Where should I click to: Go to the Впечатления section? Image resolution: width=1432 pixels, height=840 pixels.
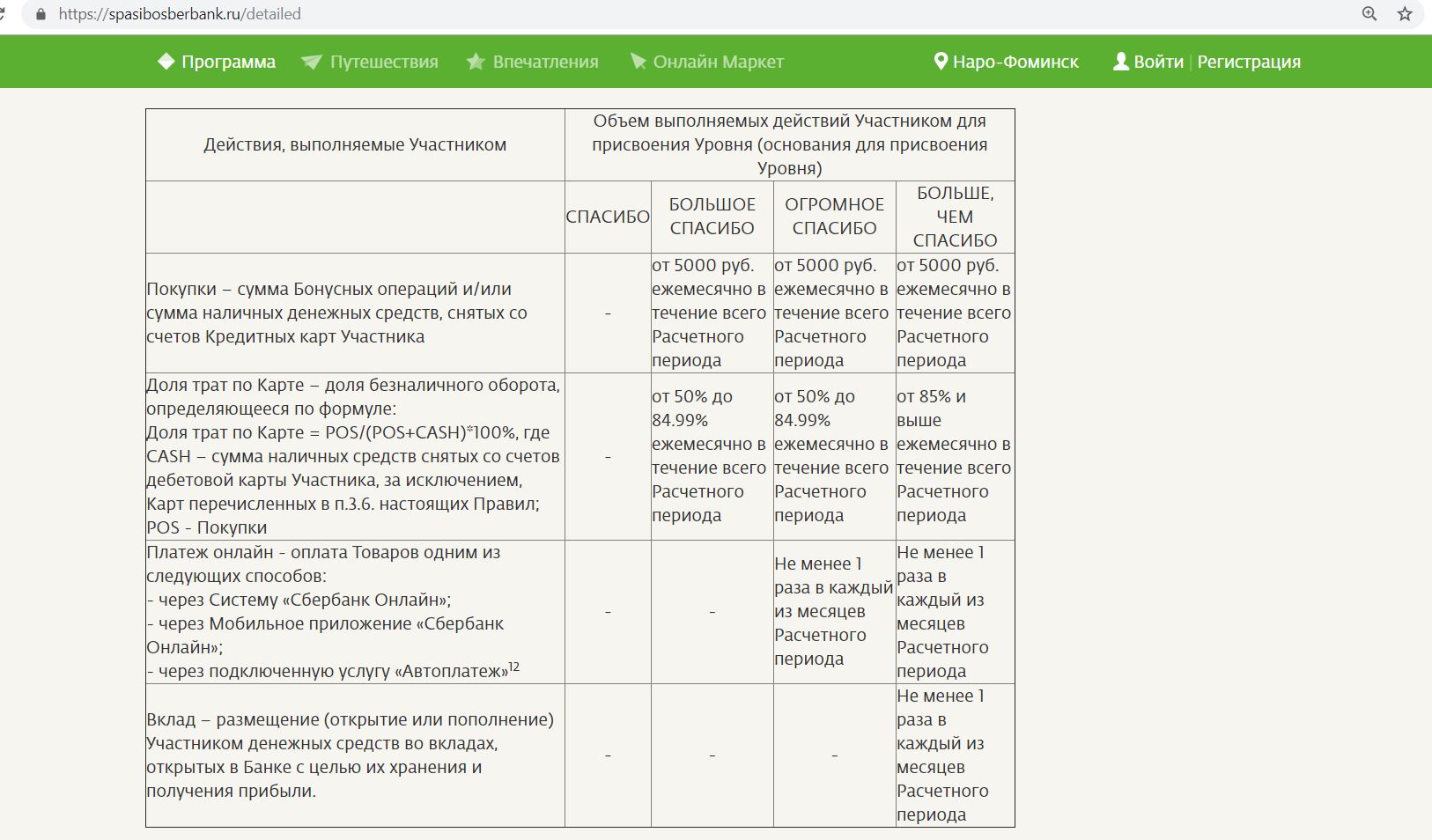point(545,62)
